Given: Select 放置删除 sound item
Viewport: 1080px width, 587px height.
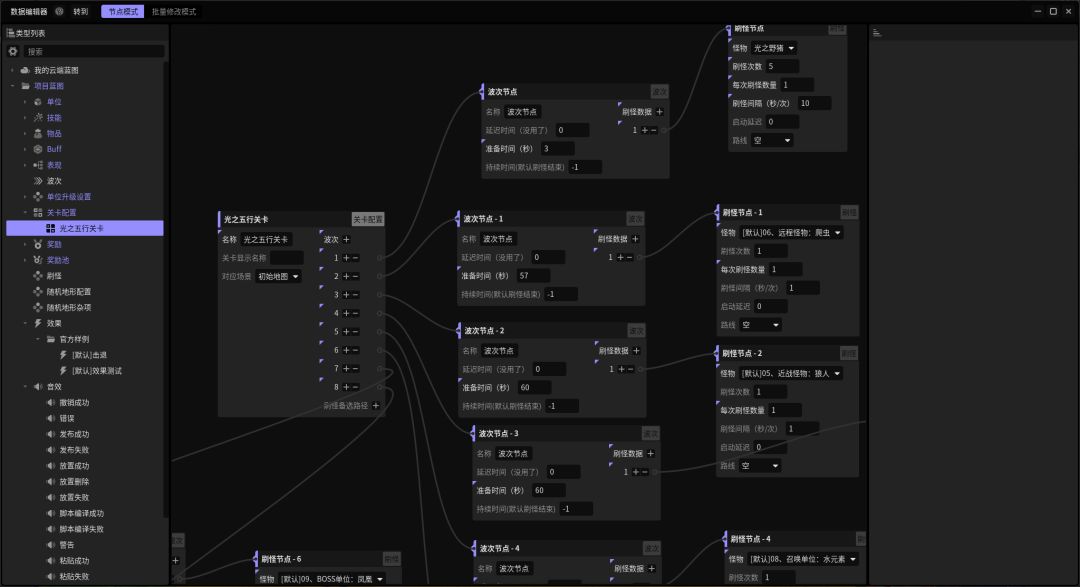Looking at the screenshot, I should click(74, 482).
